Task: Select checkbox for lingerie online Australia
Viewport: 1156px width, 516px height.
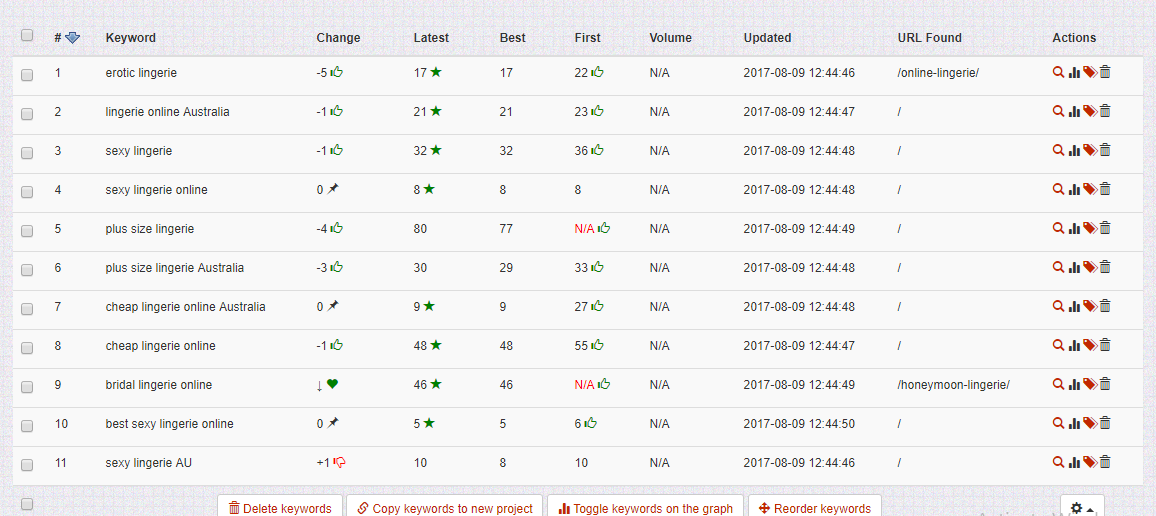Action: point(27,114)
